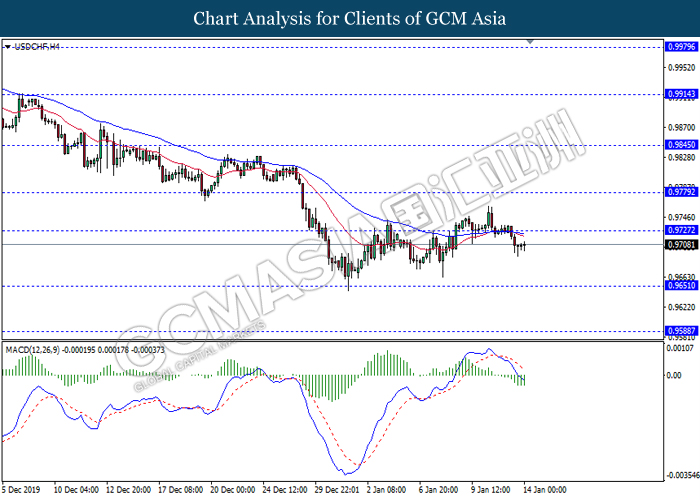The height and width of the screenshot is (500, 700).
Task: Select the 0.96220 axis price value
Action: (682, 307)
